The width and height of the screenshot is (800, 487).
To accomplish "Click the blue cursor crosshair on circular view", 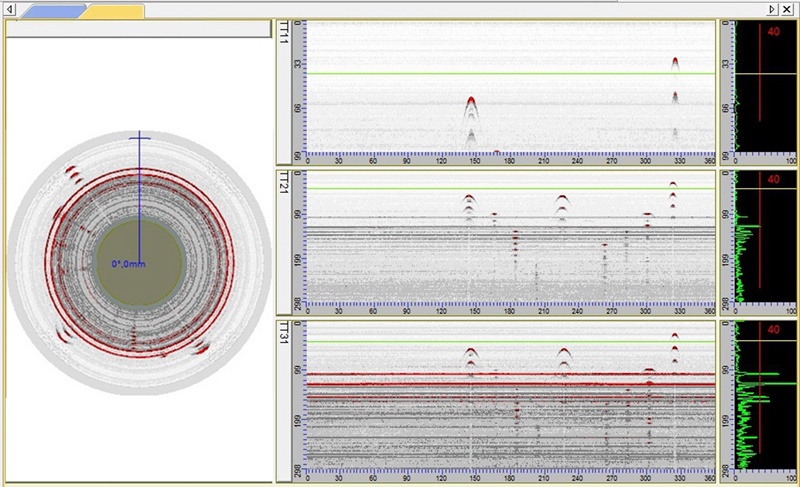I will [x=139, y=136].
